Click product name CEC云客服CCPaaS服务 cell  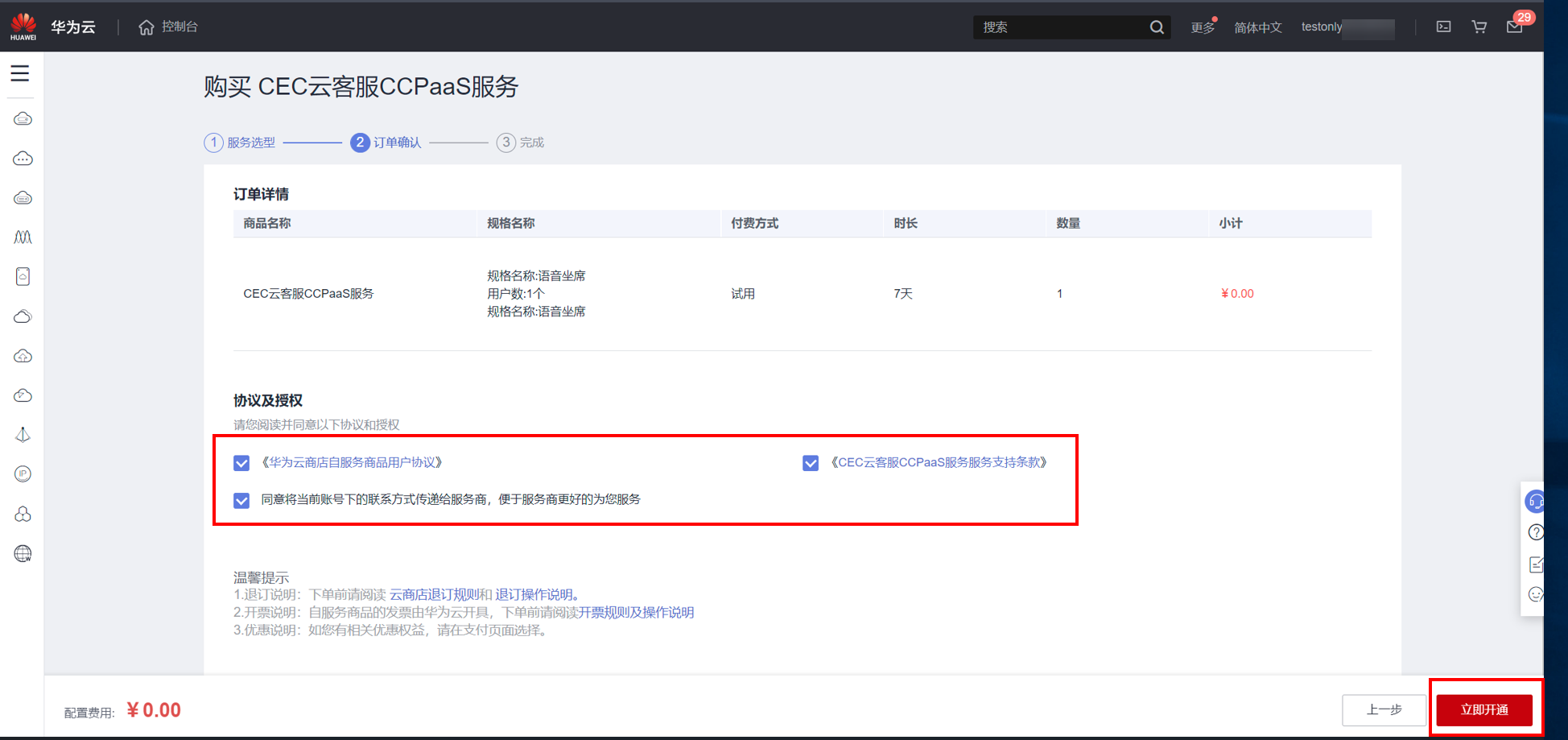tap(308, 294)
